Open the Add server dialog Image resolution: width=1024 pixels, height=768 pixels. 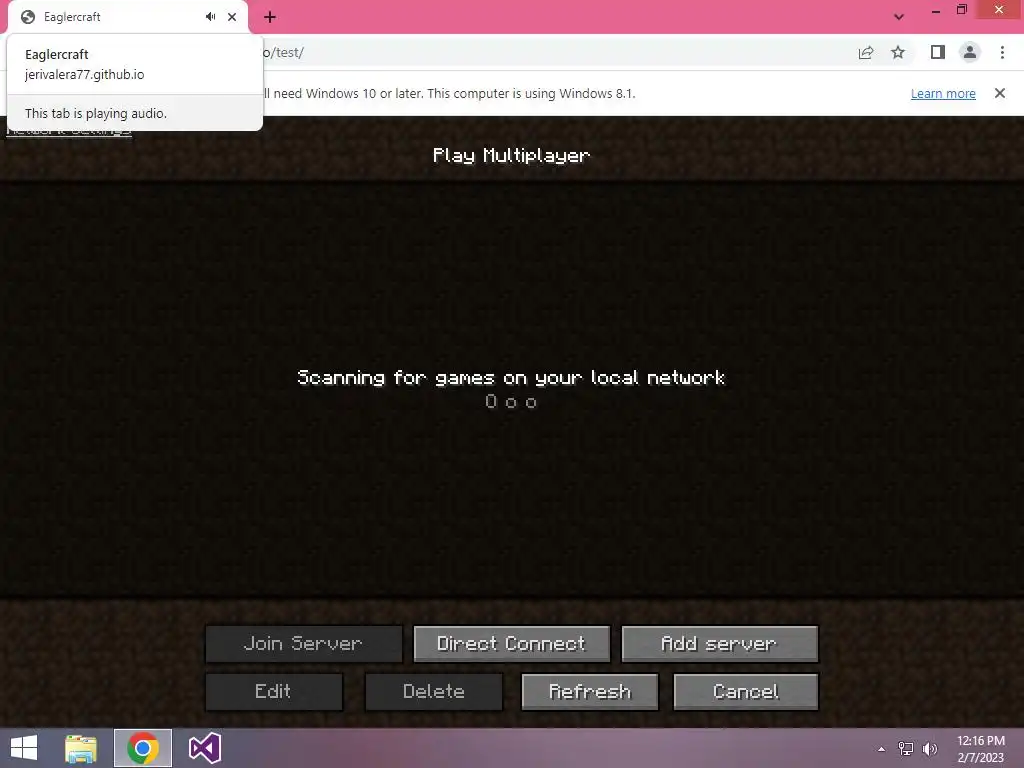pyautogui.click(x=719, y=644)
